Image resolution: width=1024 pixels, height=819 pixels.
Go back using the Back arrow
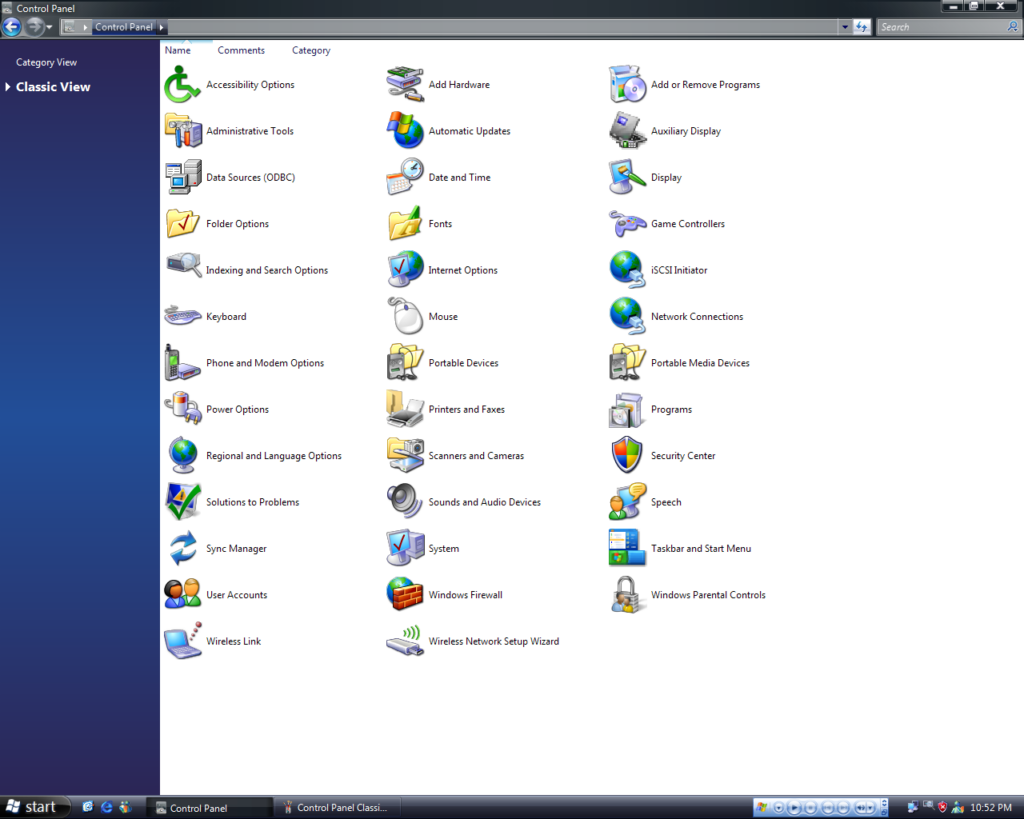(11, 27)
